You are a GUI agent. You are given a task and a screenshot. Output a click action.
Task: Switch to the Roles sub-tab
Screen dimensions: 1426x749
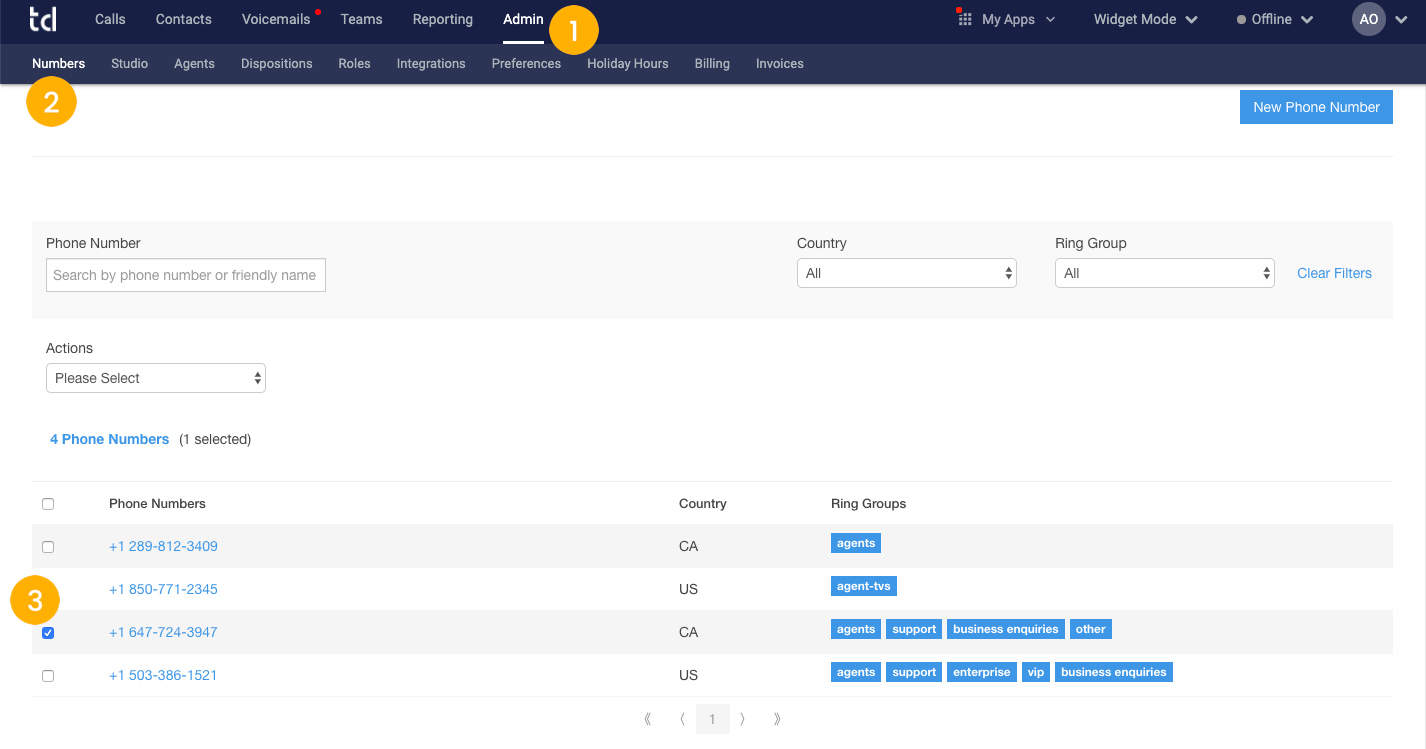point(354,63)
